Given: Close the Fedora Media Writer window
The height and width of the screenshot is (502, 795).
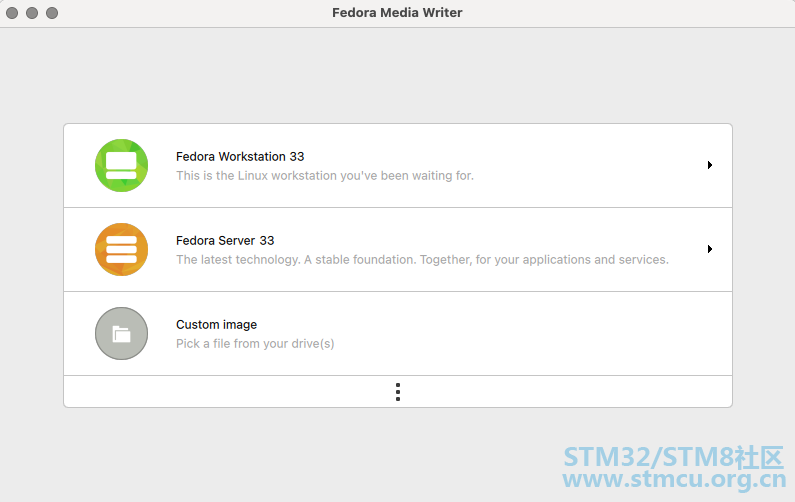Looking at the screenshot, I should (12, 13).
